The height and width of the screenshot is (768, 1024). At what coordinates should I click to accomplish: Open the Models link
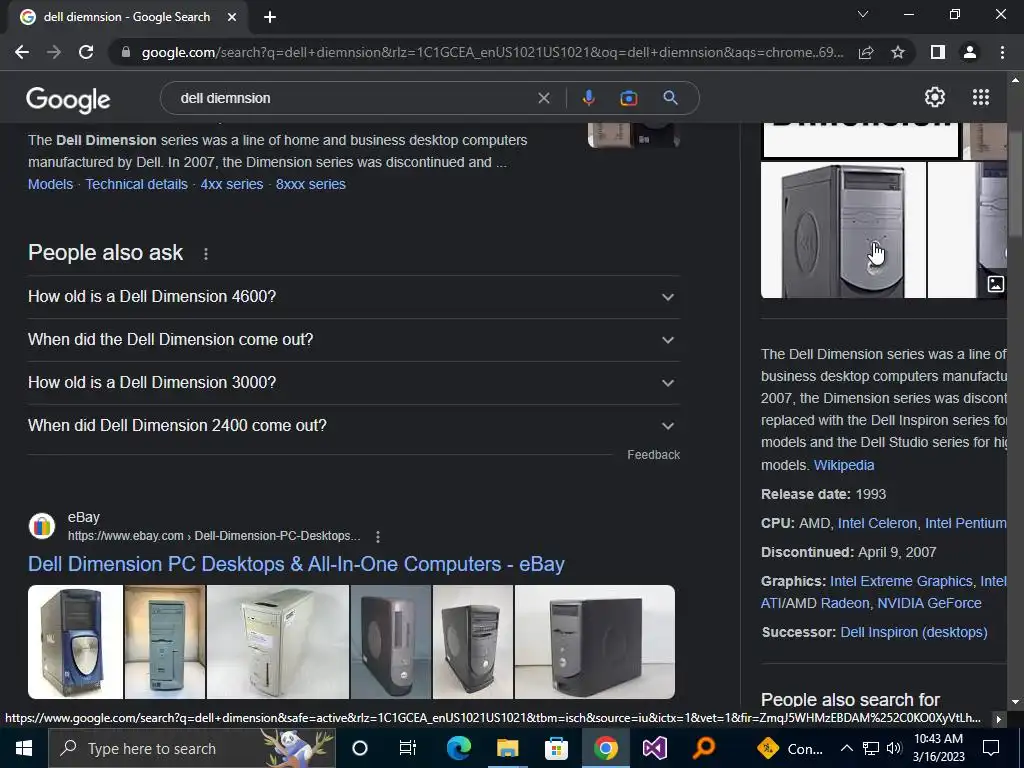click(x=50, y=184)
